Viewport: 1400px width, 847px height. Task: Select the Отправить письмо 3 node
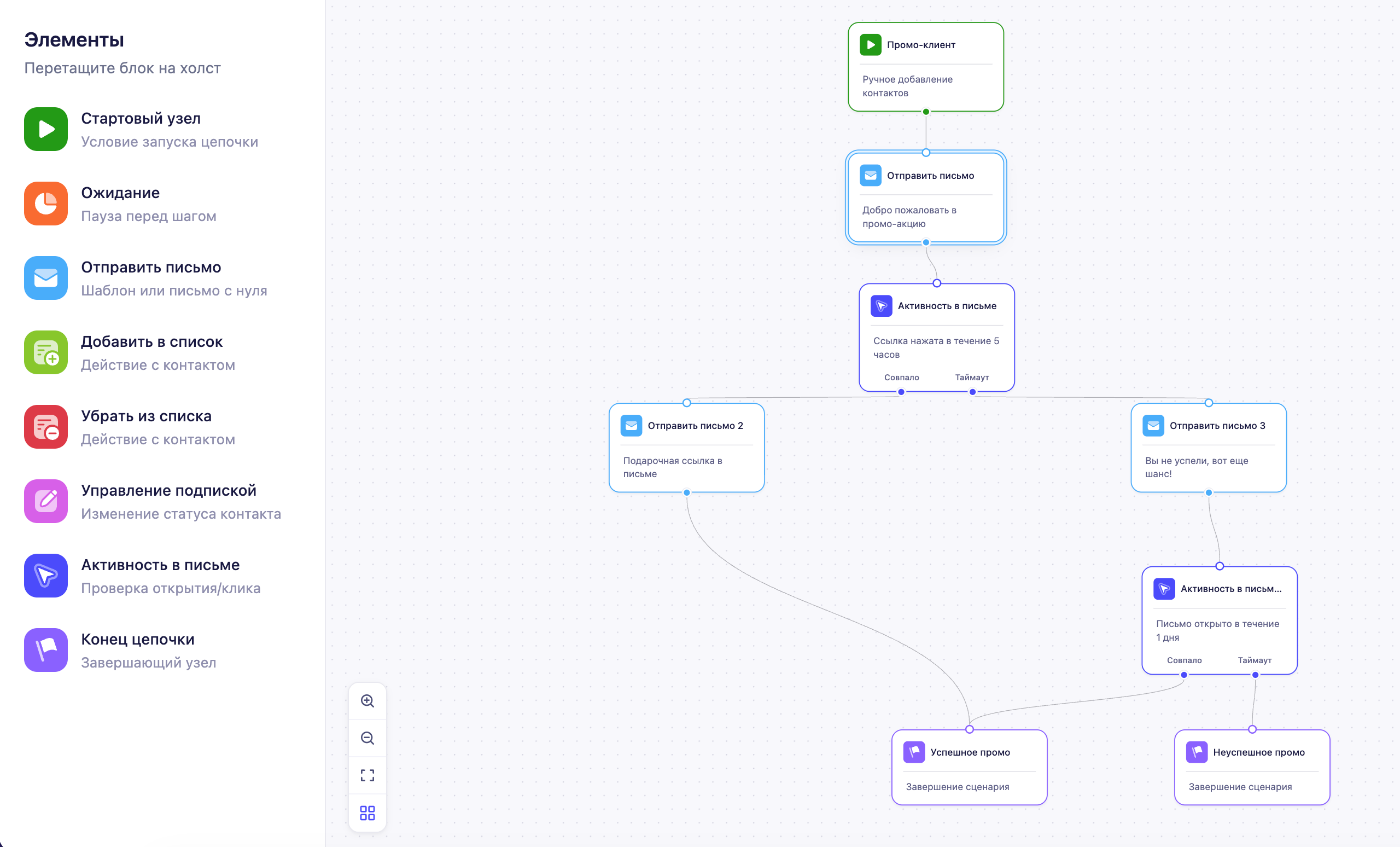click(1209, 448)
